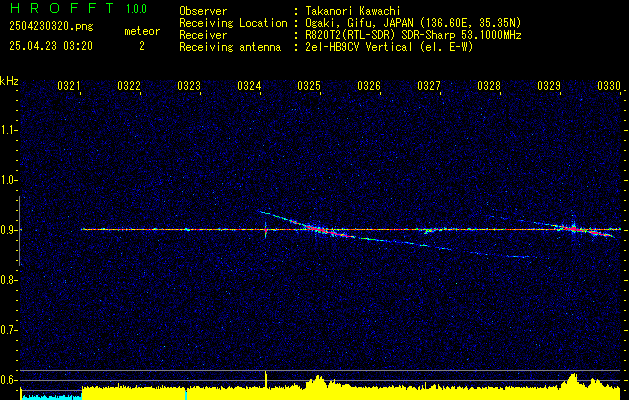The width and height of the screenshot is (629, 400).
Task: Click the version number 1.0.0
Action: [x=136, y=9]
